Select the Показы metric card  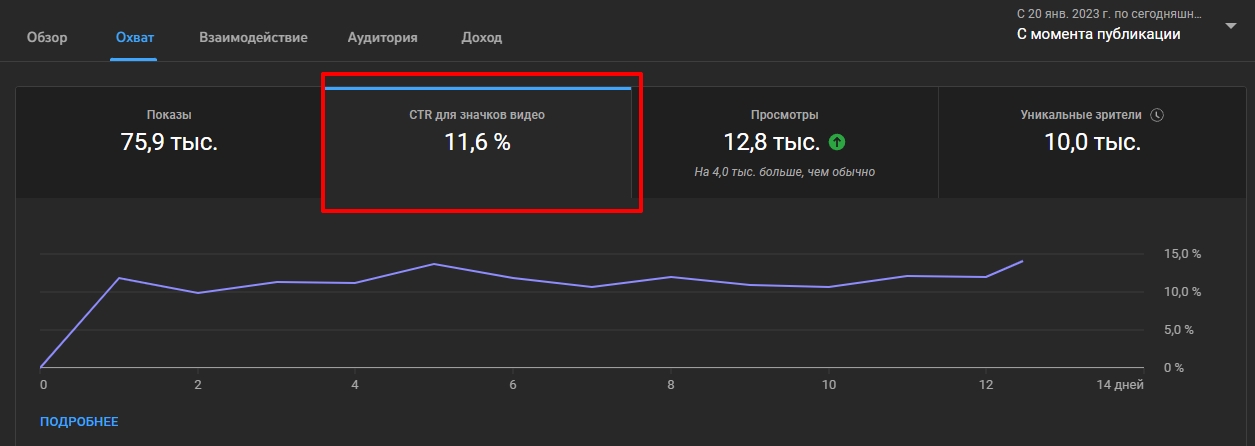point(169,141)
